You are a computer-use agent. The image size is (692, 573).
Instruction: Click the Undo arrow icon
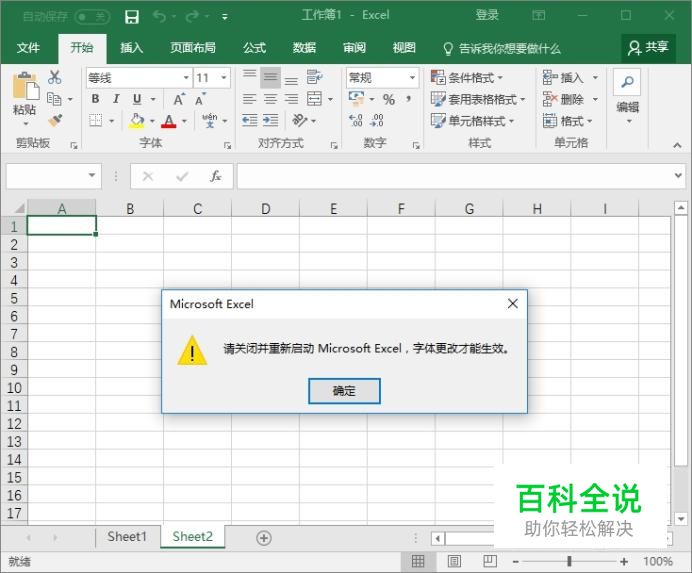coord(159,16)
